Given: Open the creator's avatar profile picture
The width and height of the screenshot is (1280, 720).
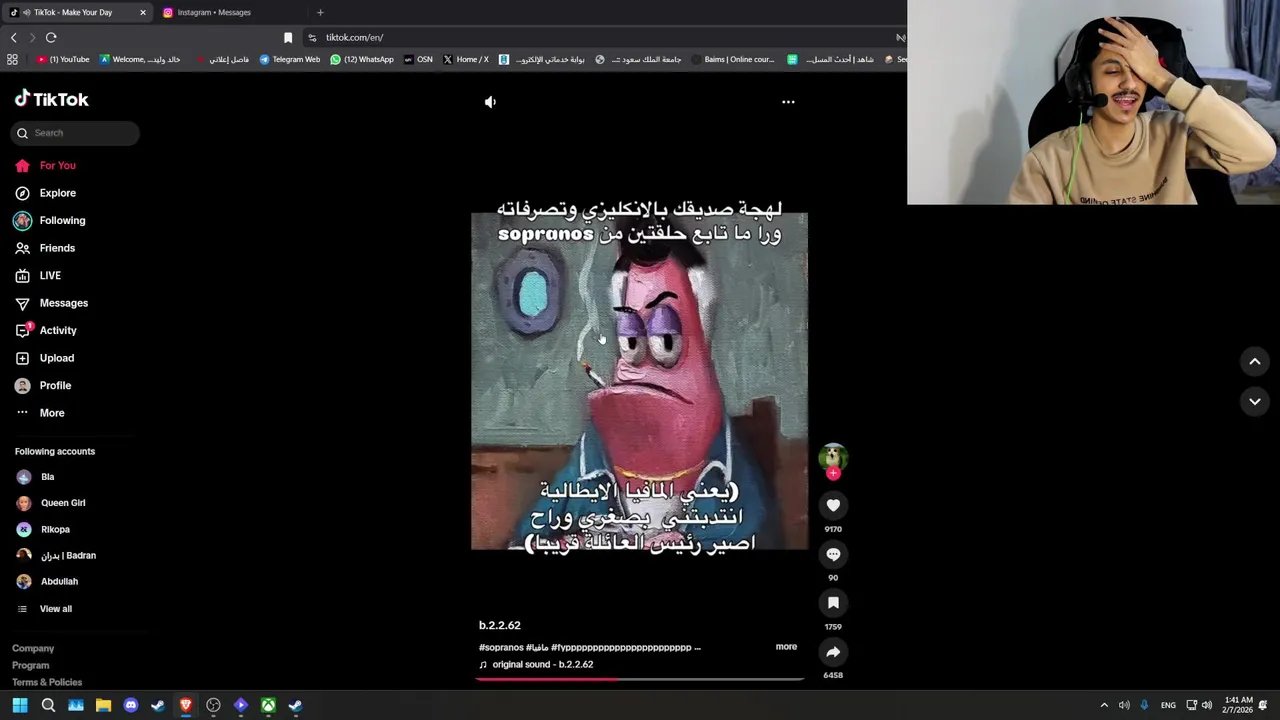Looking at the screenshot, I should pos(833,458).
